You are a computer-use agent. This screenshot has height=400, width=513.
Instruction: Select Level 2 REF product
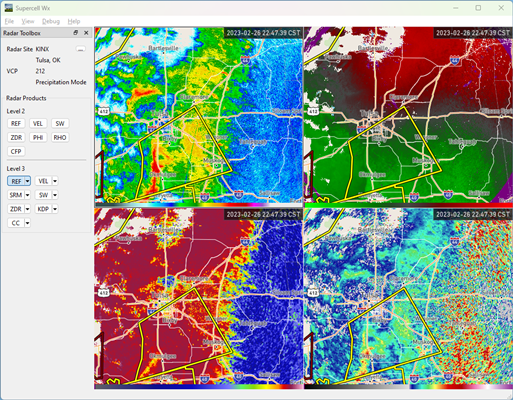click(16, 124)
